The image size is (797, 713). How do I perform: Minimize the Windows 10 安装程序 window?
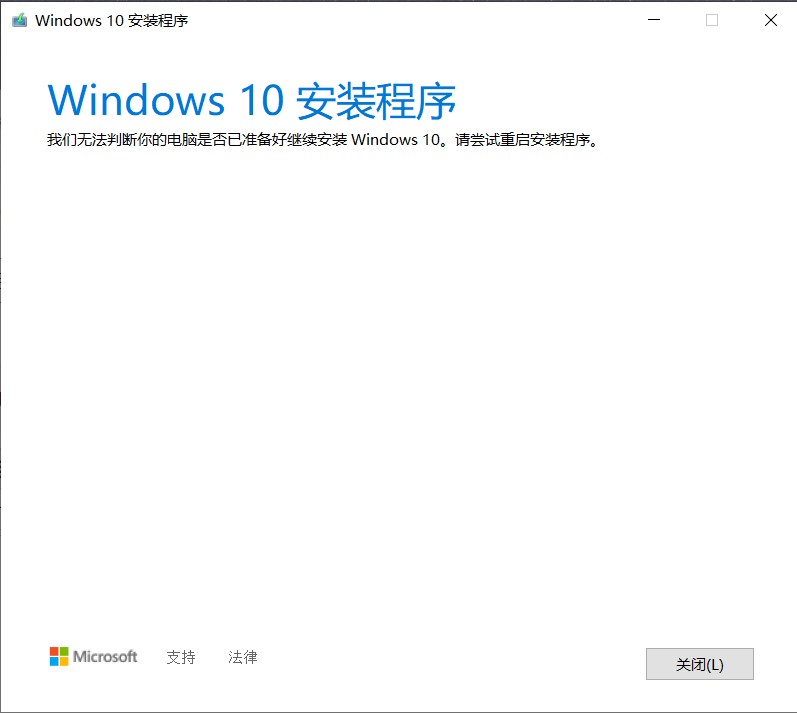tap(654, 20)
